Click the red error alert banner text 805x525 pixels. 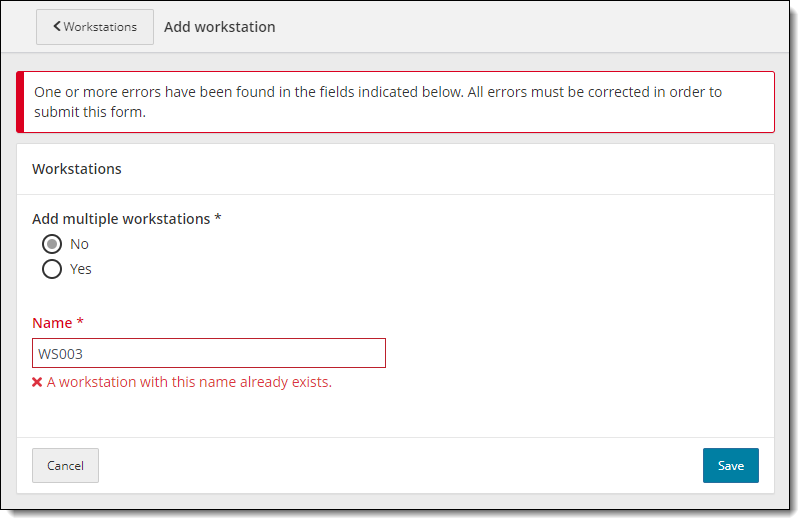point(378,102)
